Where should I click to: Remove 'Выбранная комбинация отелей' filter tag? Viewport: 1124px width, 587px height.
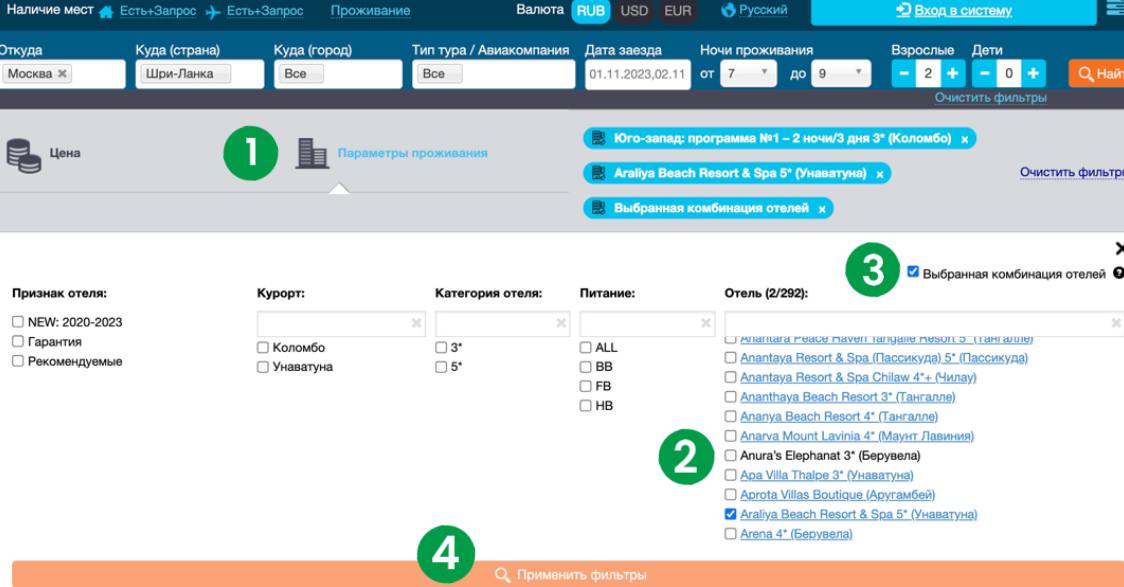tap(821, 209)
